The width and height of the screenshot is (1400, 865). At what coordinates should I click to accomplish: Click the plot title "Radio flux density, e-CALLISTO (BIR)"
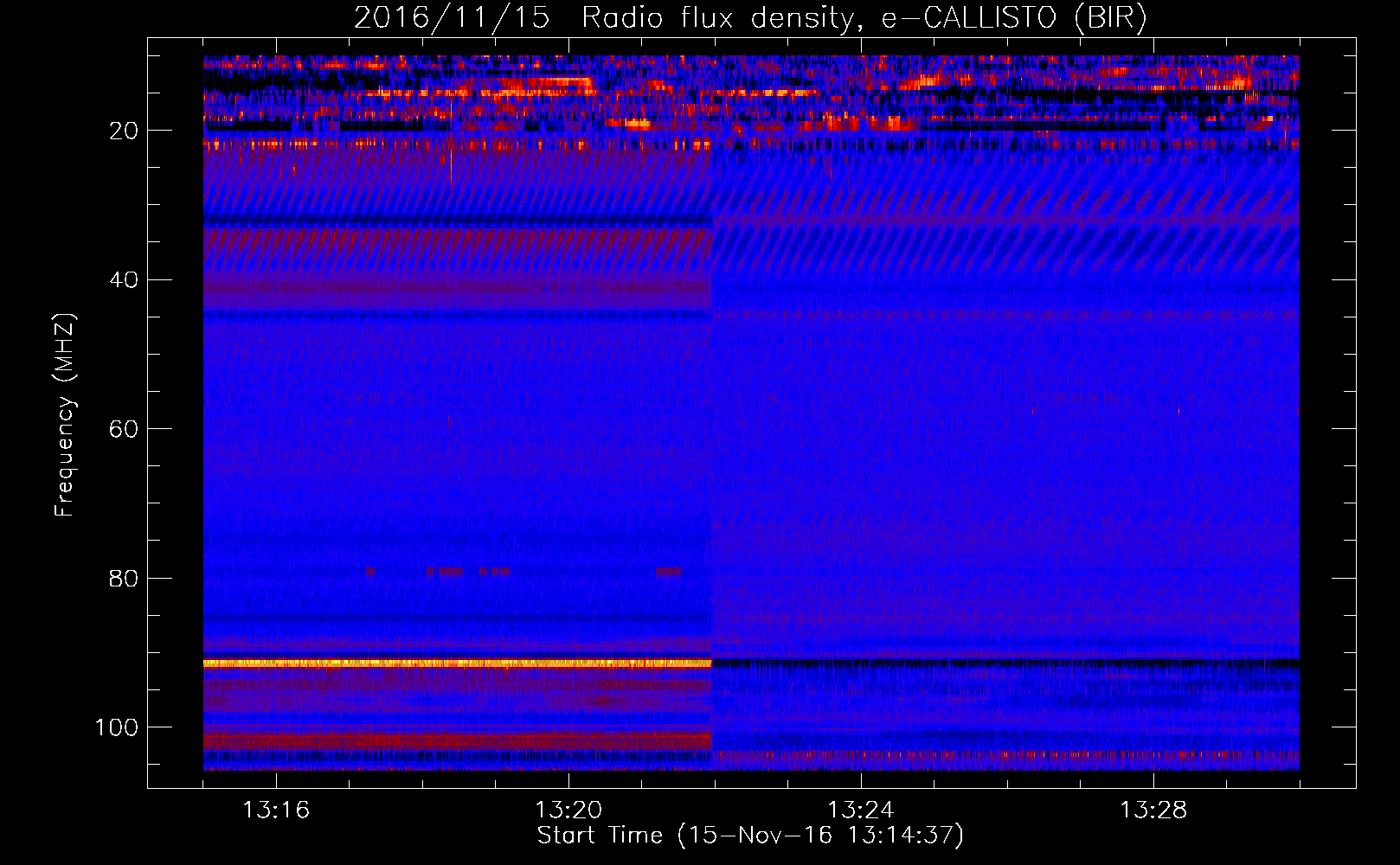pos(864,18)
